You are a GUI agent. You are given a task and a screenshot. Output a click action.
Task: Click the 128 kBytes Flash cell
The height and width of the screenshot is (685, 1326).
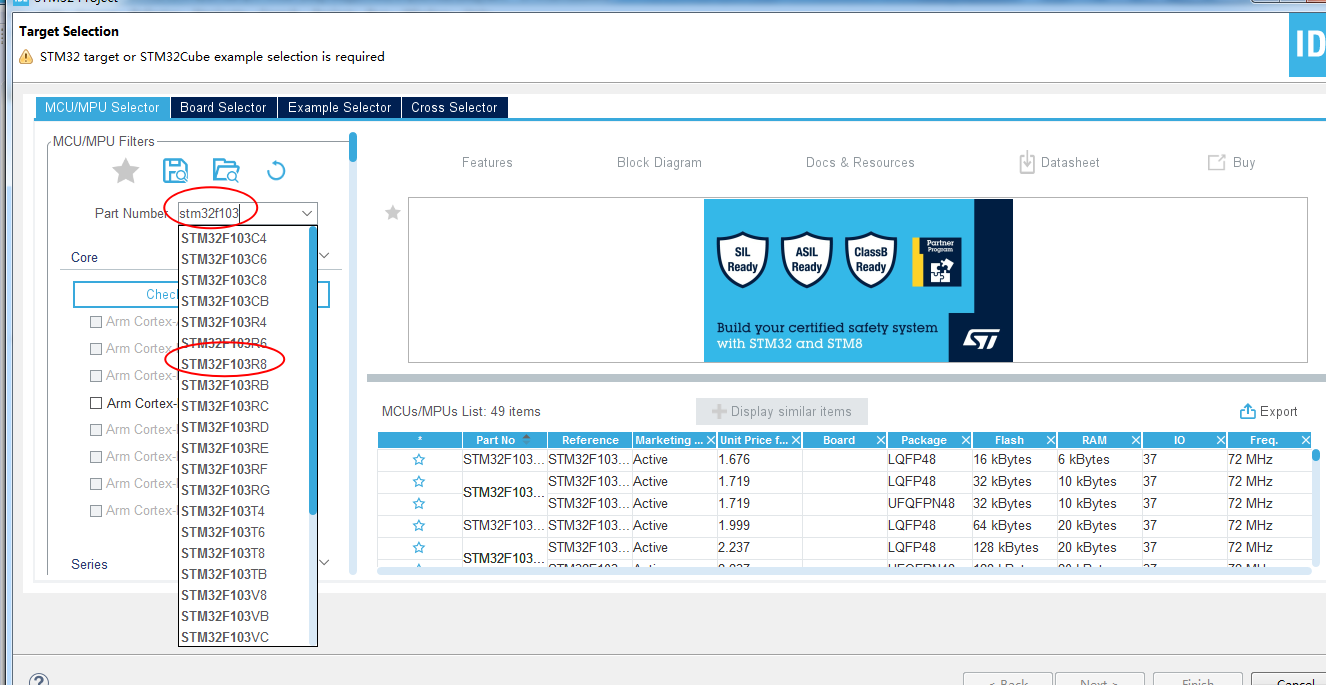point(1012,548)
